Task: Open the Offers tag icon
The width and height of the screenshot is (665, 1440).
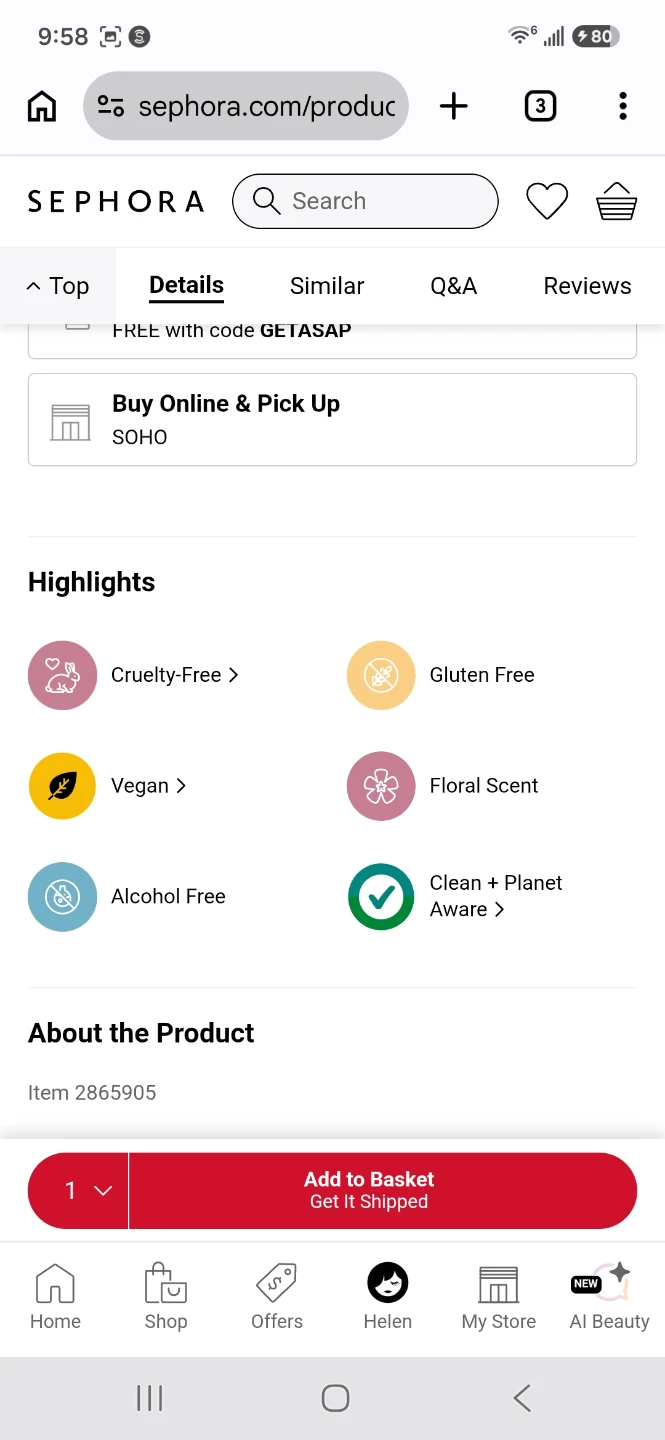Action: point(277,1282)
